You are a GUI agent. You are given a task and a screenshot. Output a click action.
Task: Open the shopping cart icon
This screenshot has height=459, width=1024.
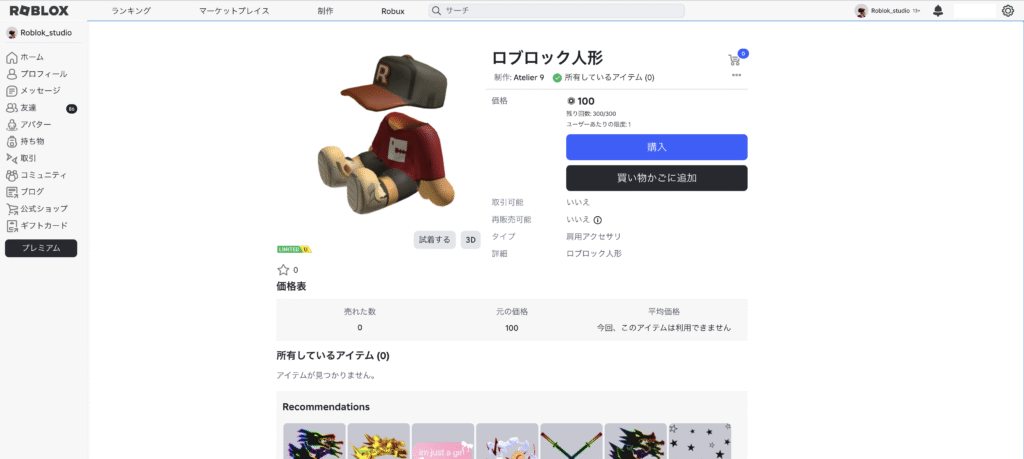[x=734, y=60]
